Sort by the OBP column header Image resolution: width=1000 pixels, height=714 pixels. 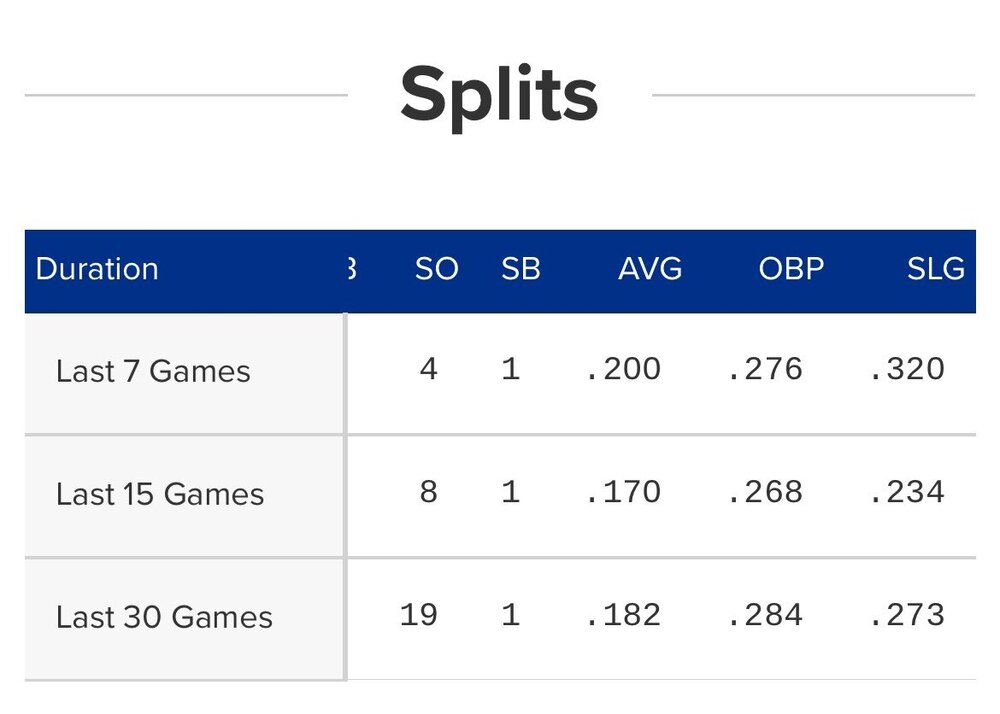click(x=792, y=269)
